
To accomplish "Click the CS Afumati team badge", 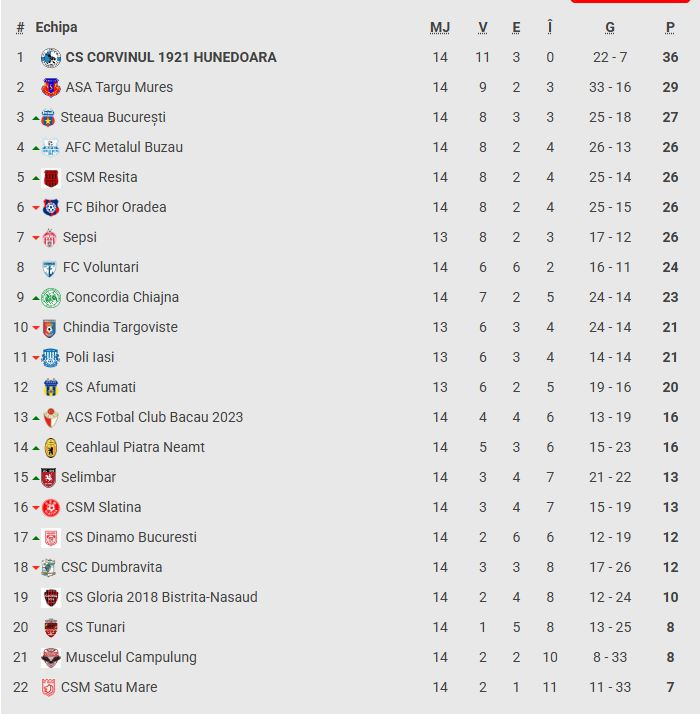I will click(x=51, y=388).
